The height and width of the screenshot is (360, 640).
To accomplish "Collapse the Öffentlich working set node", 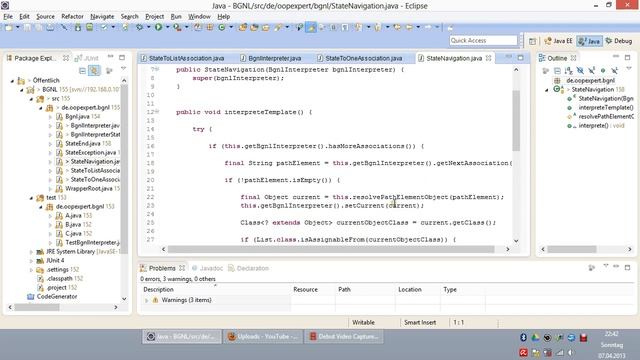I will tap(12, 81).
